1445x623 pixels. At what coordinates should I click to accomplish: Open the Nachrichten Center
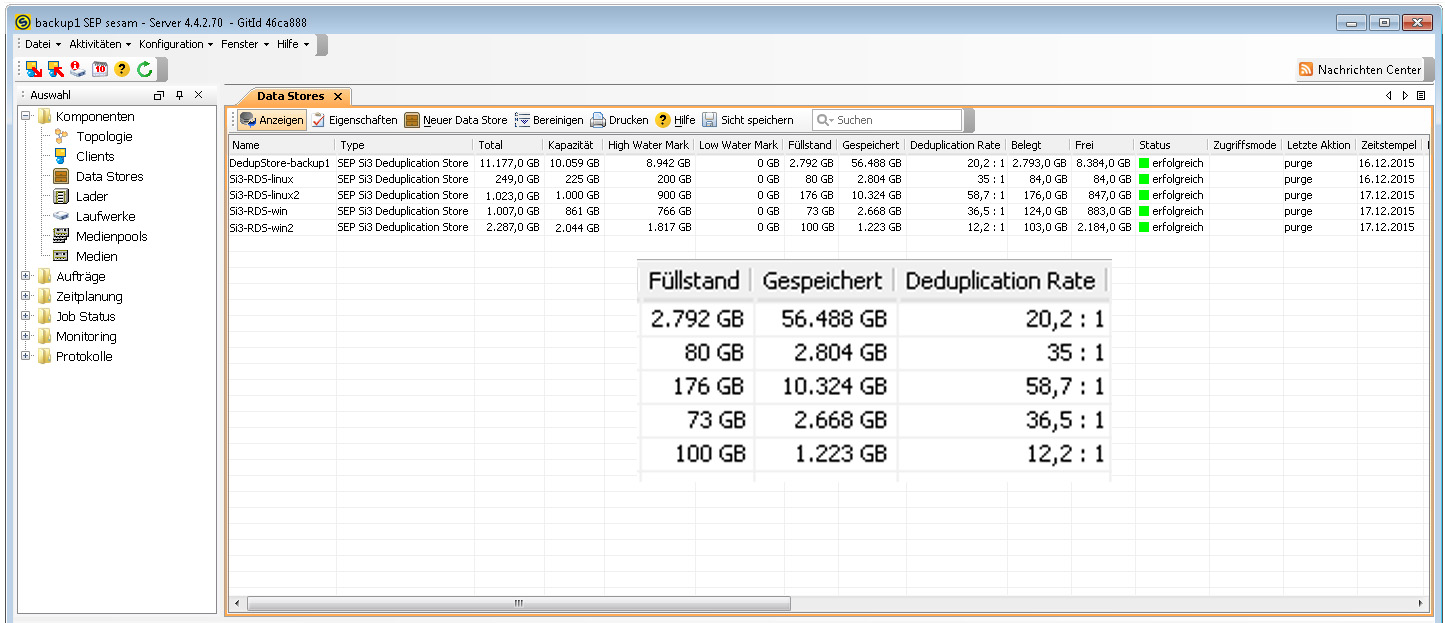tap(1362, 69)
